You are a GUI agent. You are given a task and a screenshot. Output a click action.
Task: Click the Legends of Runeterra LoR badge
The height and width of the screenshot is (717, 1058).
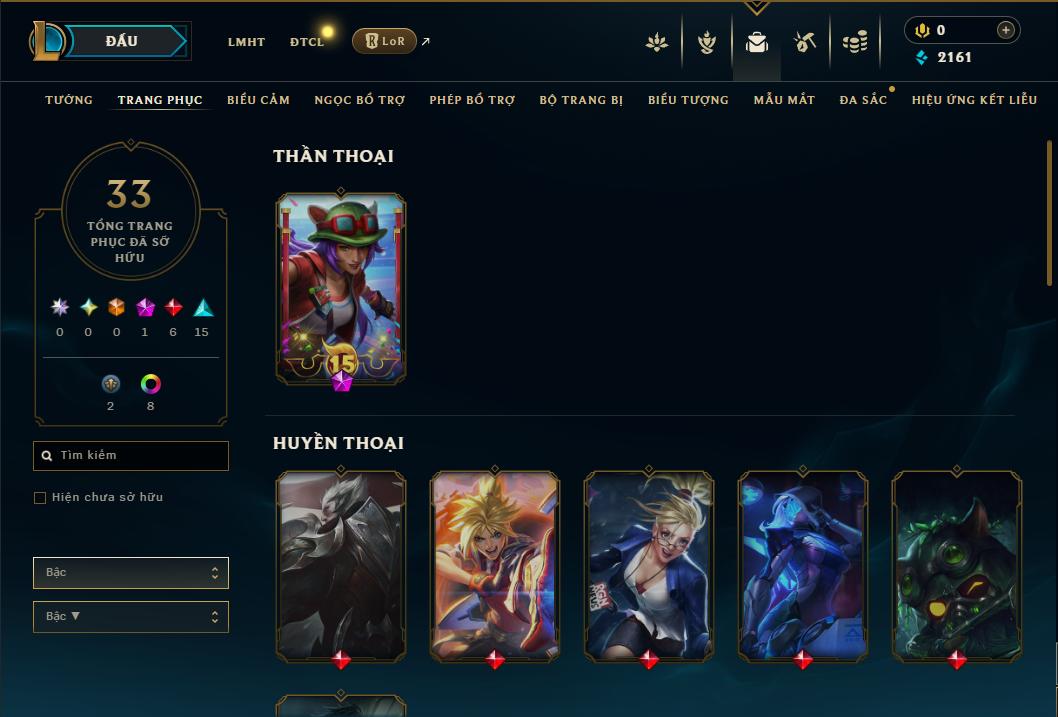pos(384,41)
